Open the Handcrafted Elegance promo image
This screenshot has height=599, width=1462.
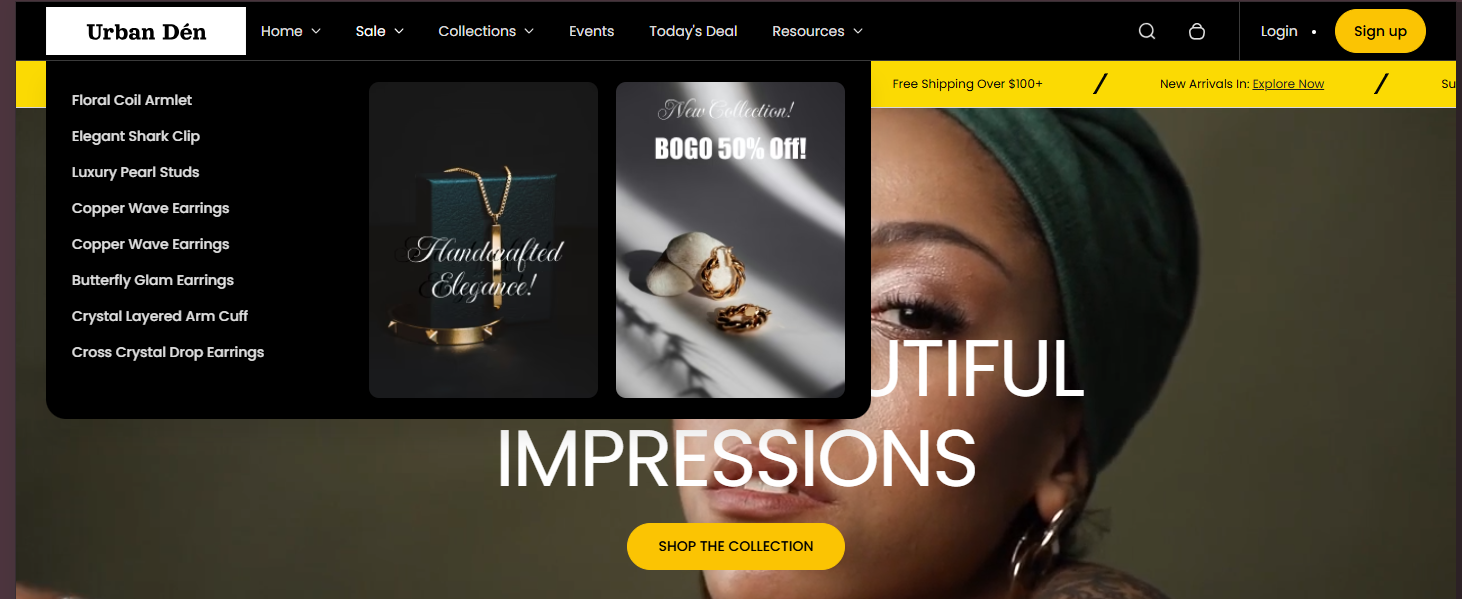(x=483, y=240)
